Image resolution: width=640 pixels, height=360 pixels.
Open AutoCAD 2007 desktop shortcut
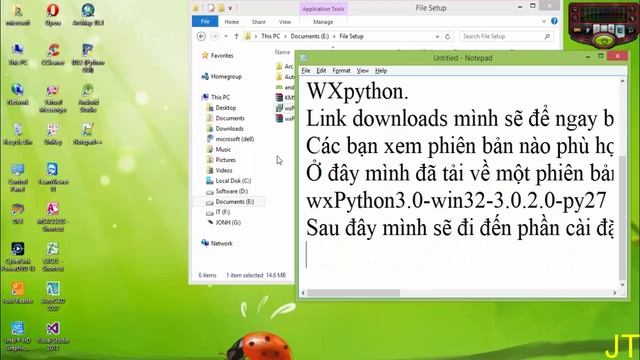(53, 296)
